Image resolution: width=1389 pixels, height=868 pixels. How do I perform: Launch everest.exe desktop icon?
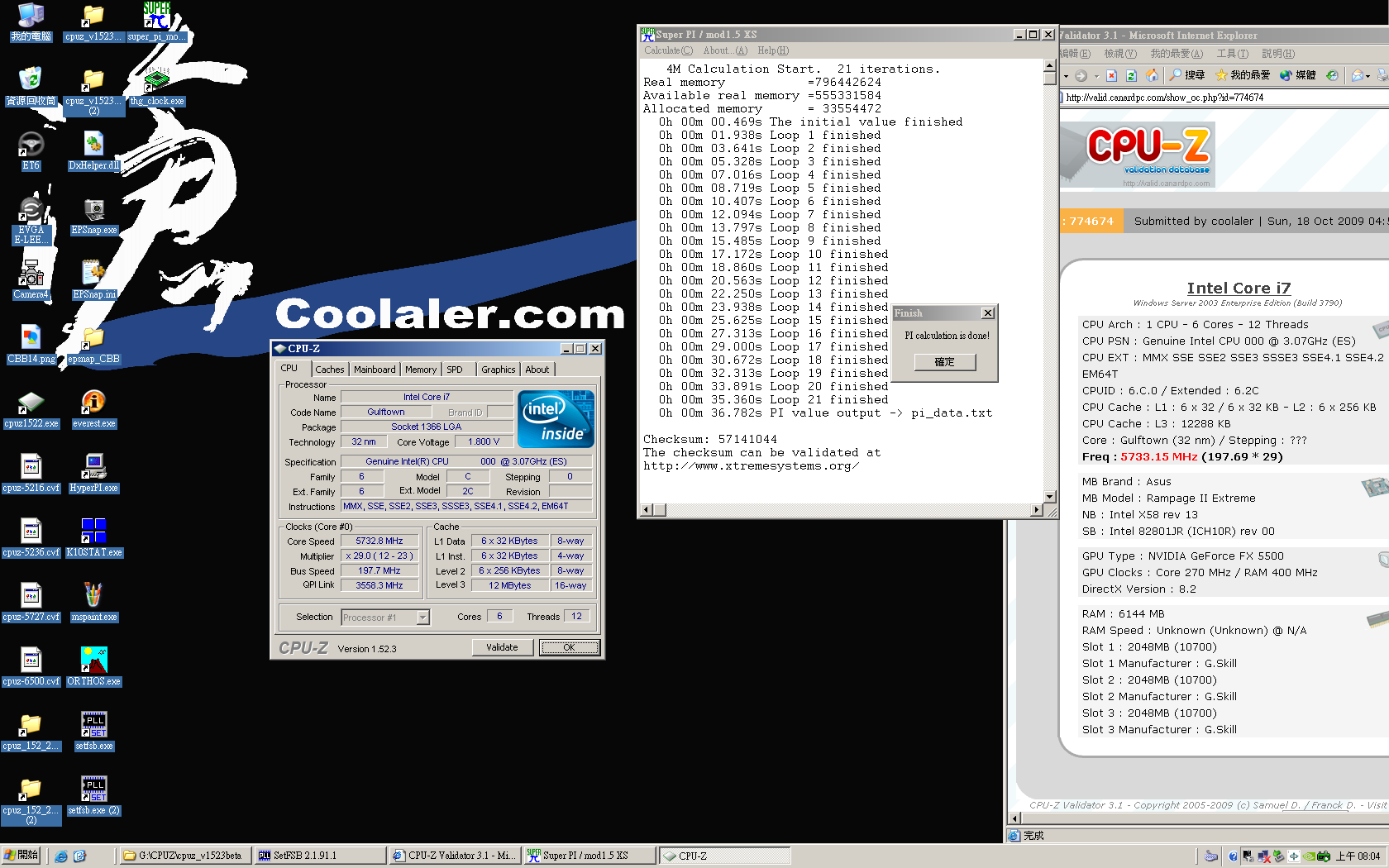coord(93,408)
